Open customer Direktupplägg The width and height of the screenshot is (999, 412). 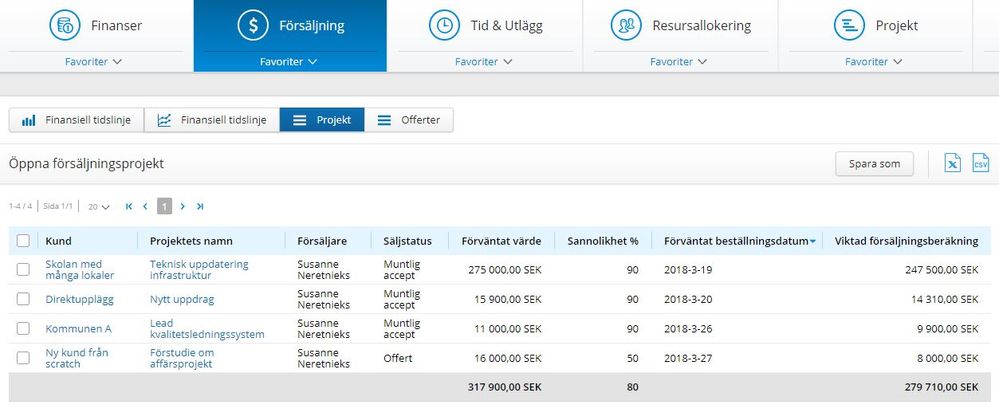coord(79,299)
